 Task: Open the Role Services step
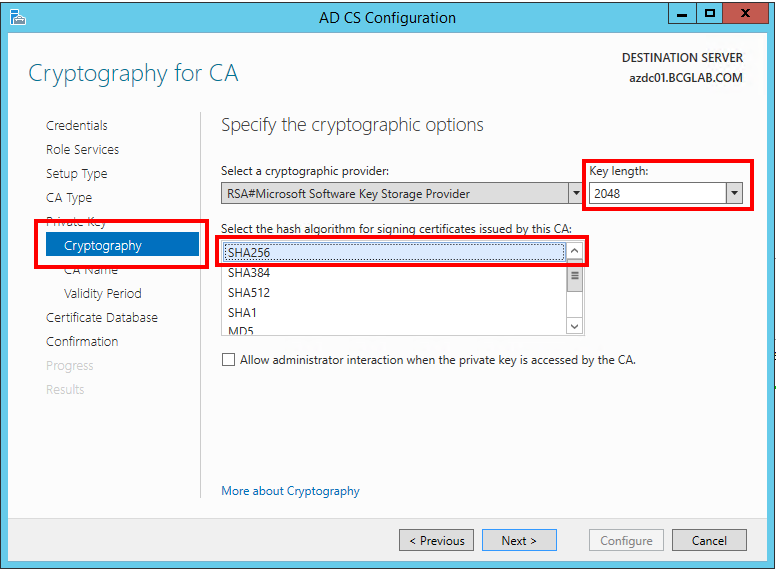point(82,149)
